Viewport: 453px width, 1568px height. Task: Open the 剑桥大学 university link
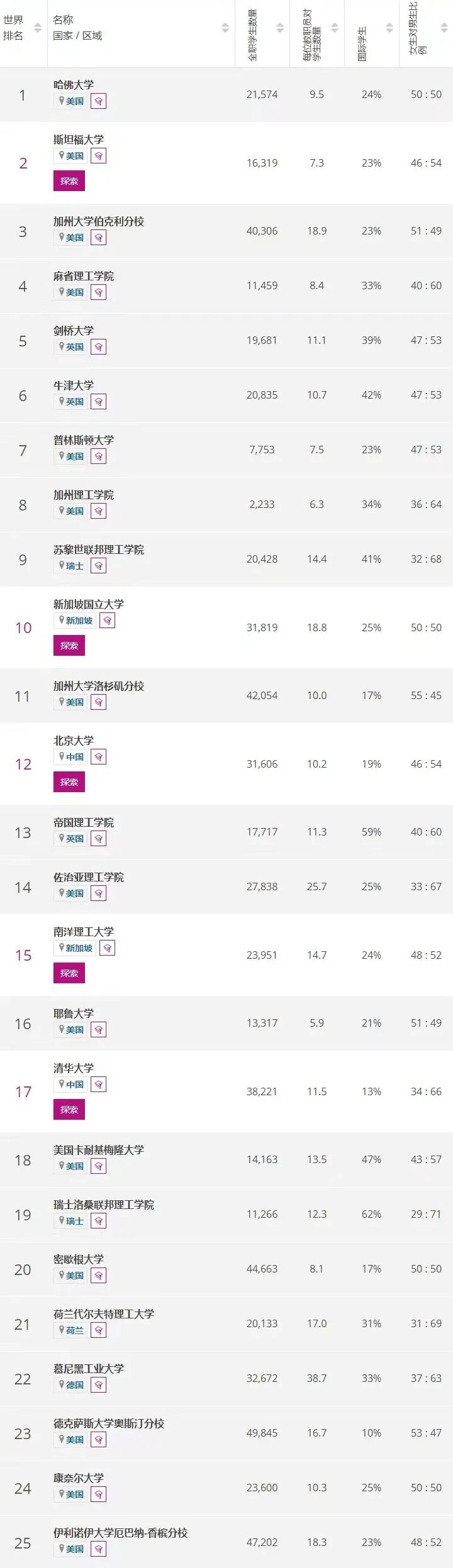point(74,331)
